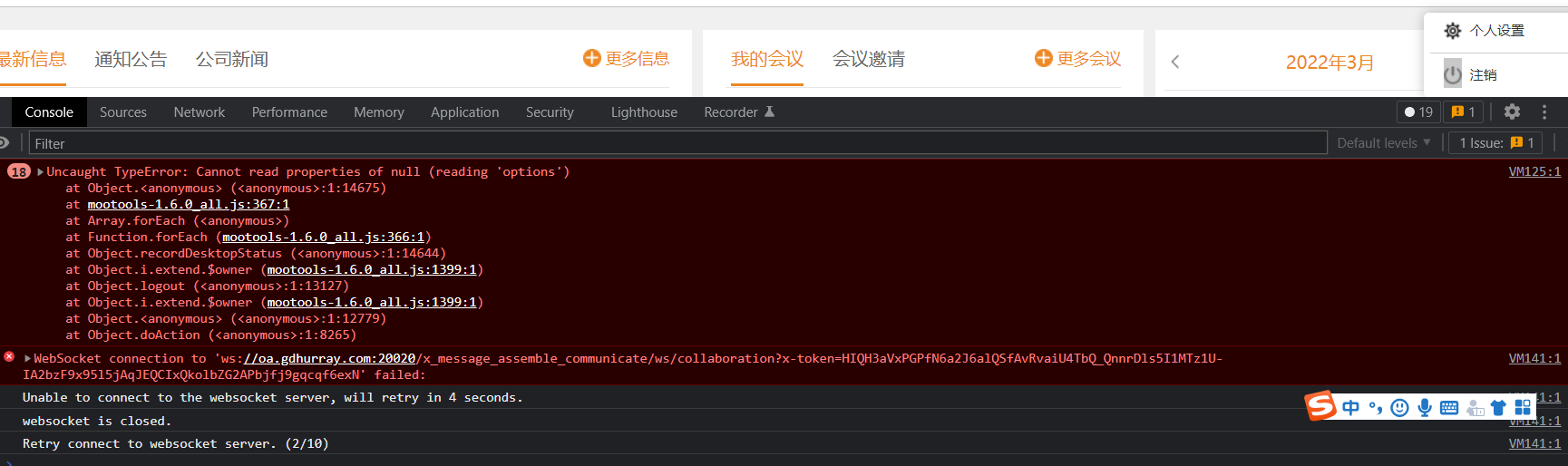Toggle Chinese/English mode via 中 icon

tap(1351, 408)
